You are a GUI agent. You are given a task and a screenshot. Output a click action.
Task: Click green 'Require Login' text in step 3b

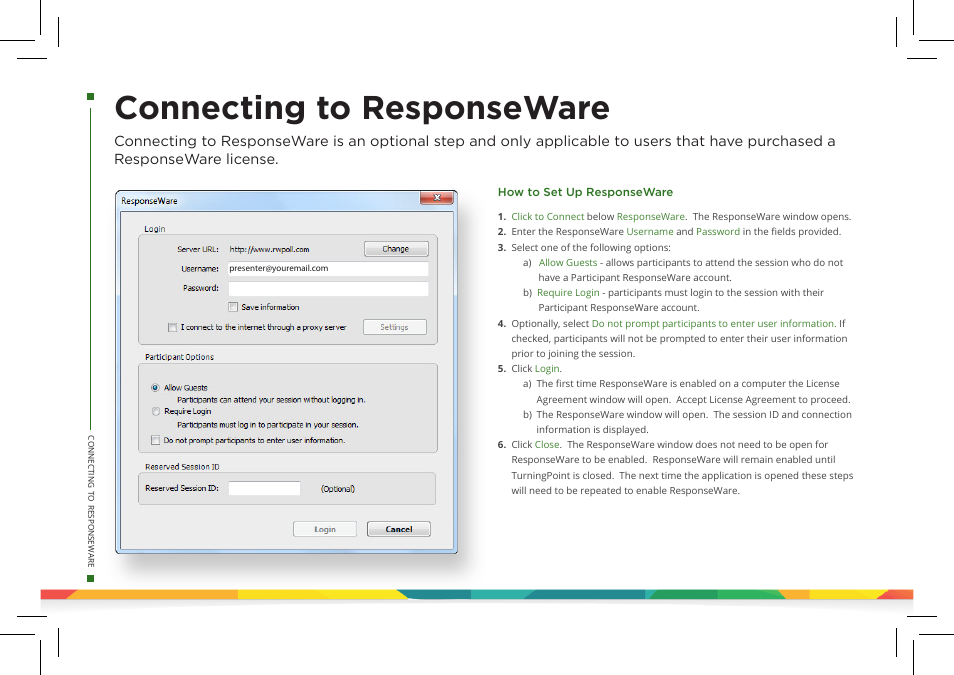coord(568,293)
